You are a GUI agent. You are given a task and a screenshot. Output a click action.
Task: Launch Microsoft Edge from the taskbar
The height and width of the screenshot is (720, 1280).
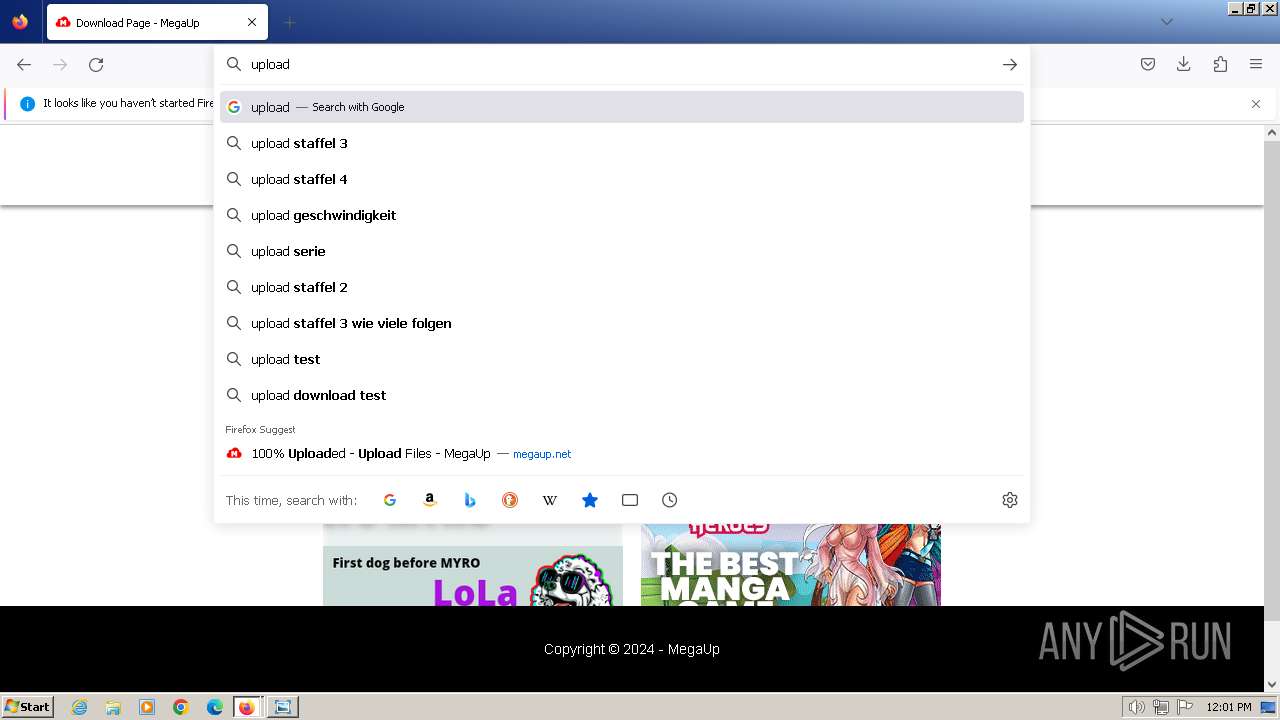215,707
